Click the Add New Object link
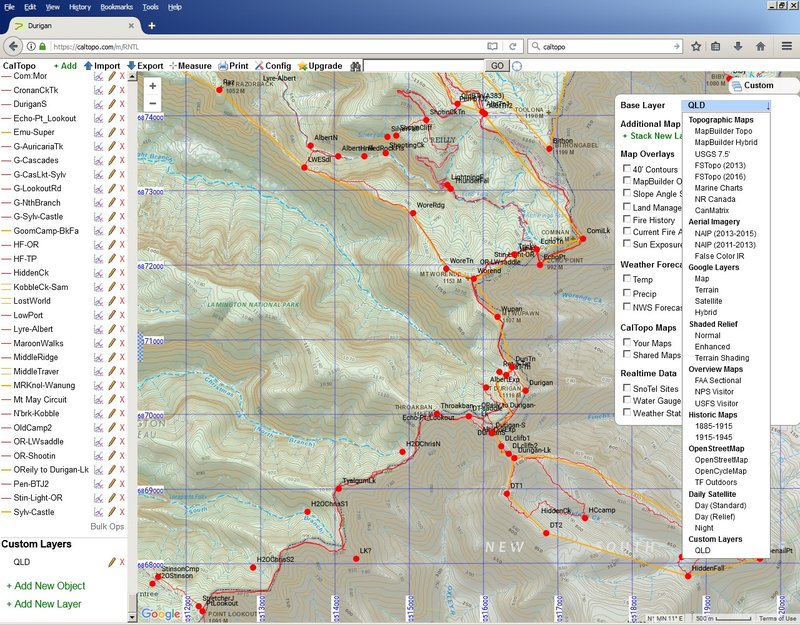This screenshot has width=800, height=625. [46, 586]
